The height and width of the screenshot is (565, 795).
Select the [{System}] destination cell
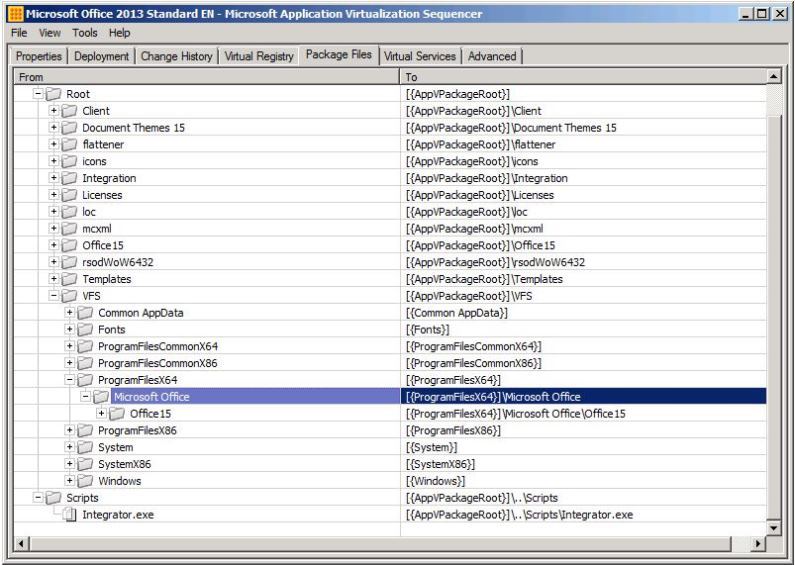pos(583,447)
